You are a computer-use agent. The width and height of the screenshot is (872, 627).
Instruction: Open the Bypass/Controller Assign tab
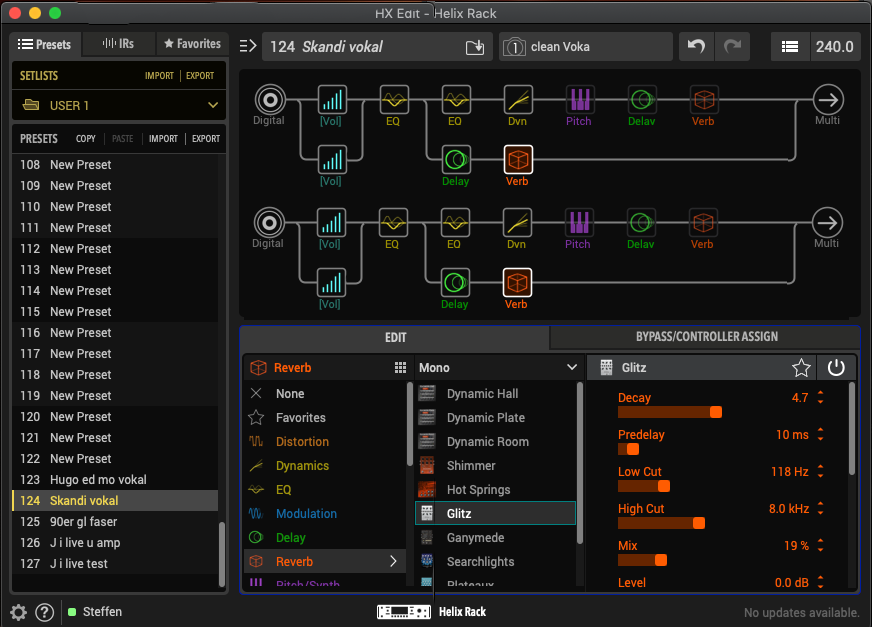(x=706, y=337)
